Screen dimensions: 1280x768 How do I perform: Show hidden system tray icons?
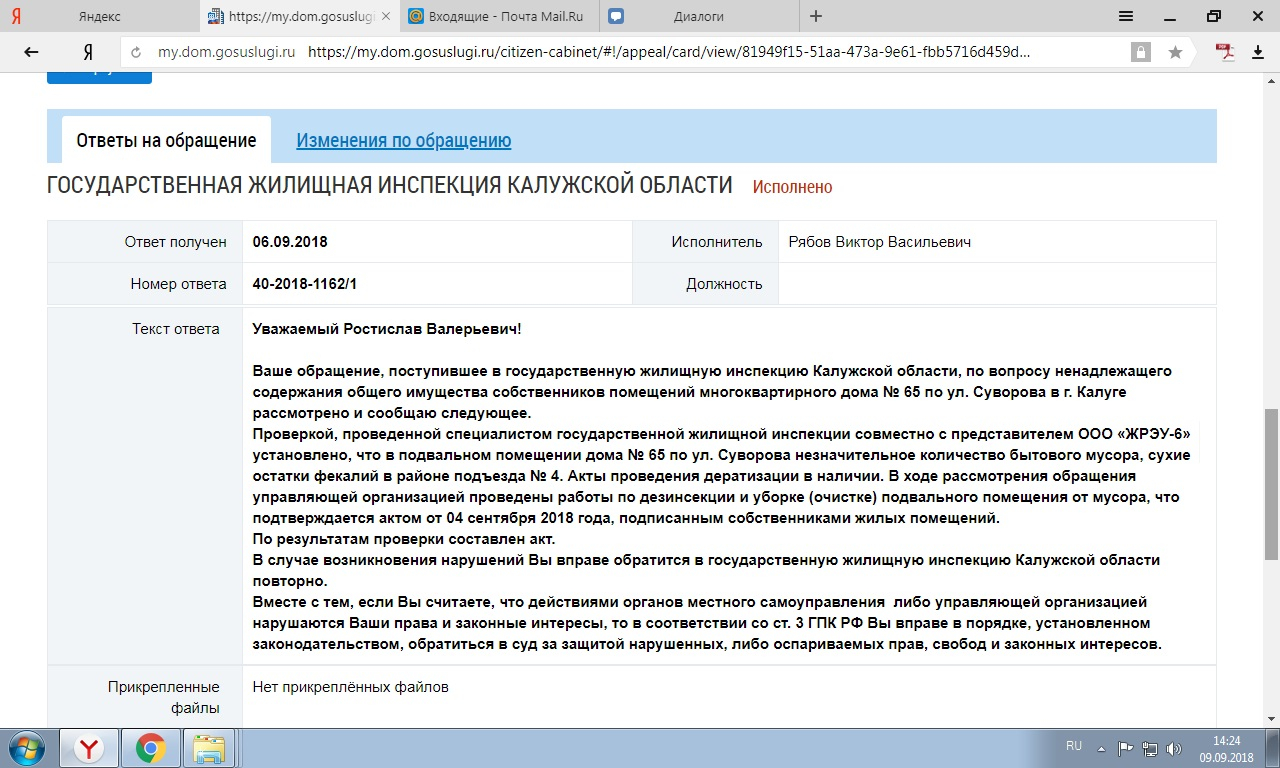[1101, 748]
